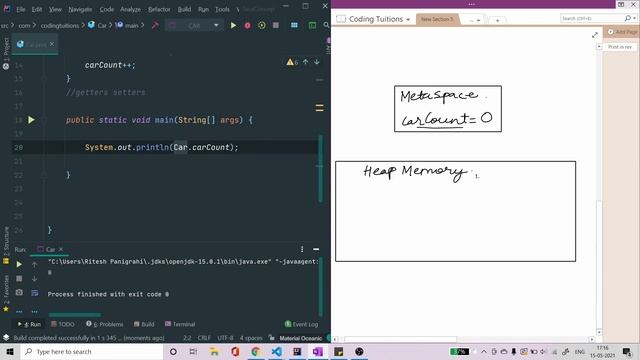Viewport: 640px width, 360px height.
Task: Open the Build tool window tab
Action: [x=144, y=324]
